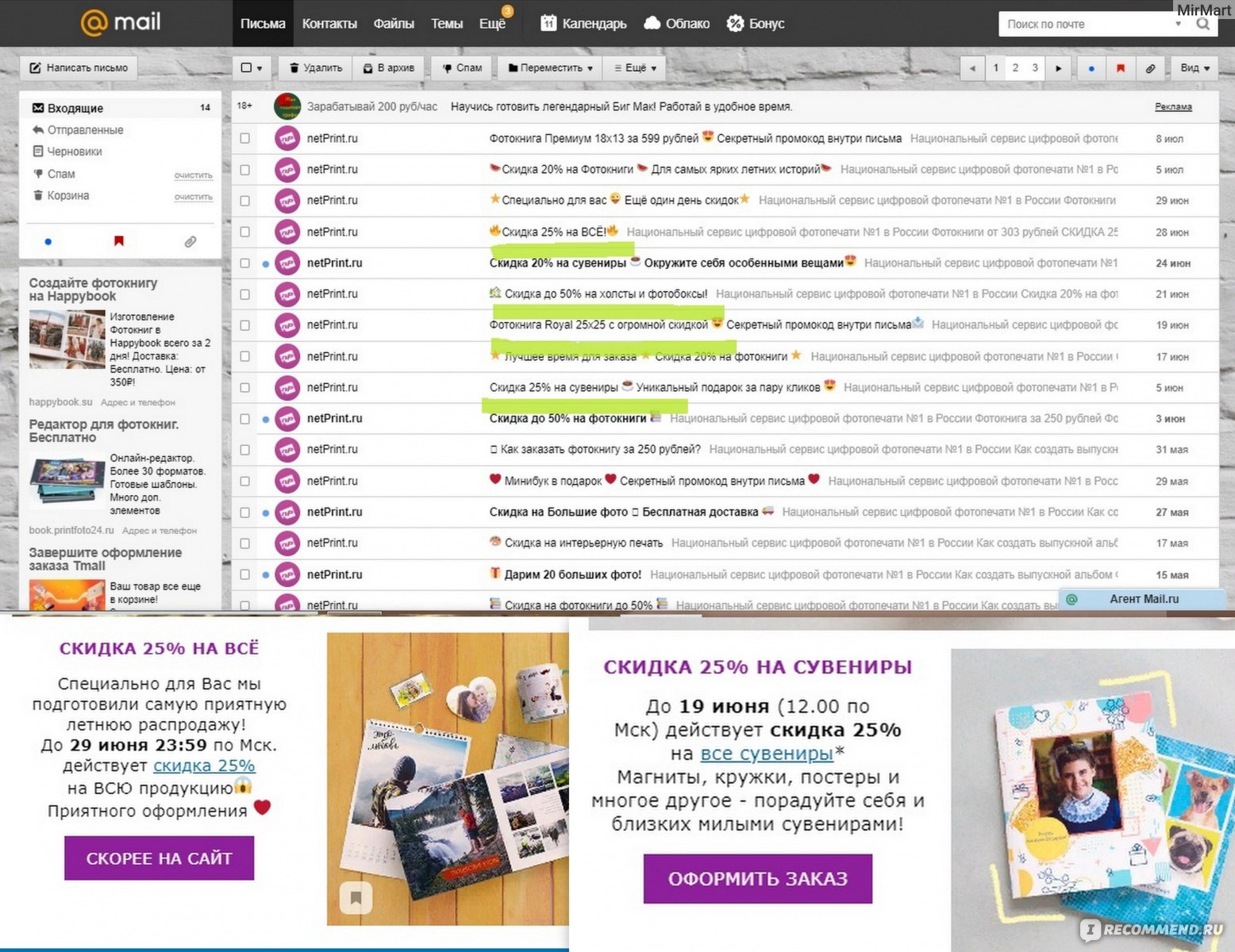Image resolution: width=1235 pixels, height=952 pixels.
Task: Click ОФОРМИТЬ ЗАКАЗ button
Action: pyautogui.click(x=758, y=879)
